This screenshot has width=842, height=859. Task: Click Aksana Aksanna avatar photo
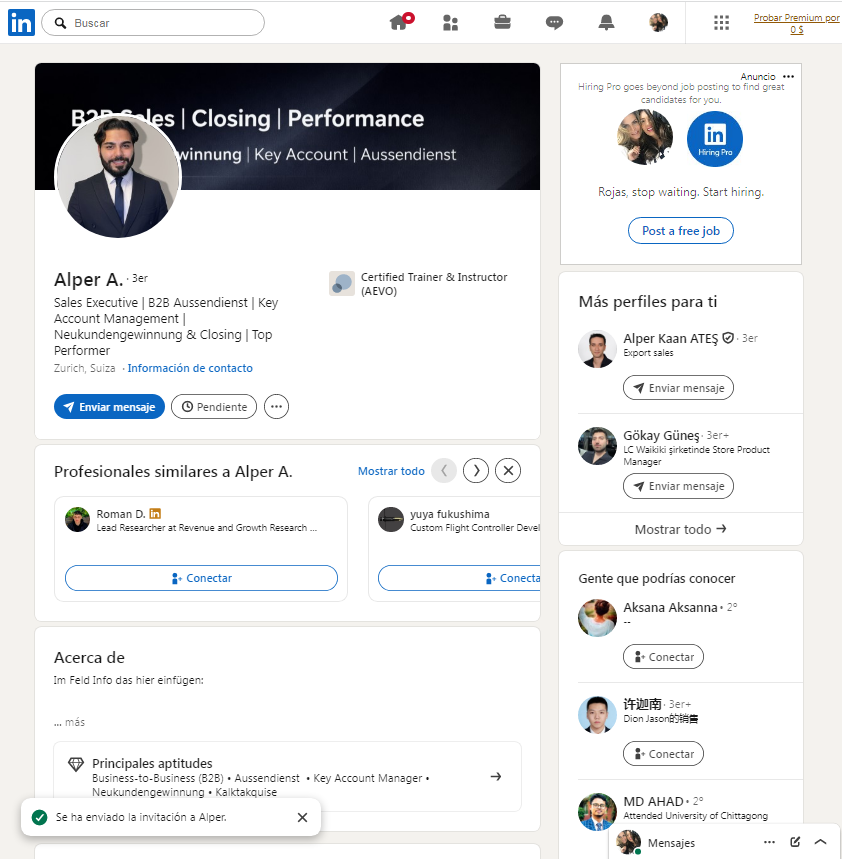pos(597,618)
